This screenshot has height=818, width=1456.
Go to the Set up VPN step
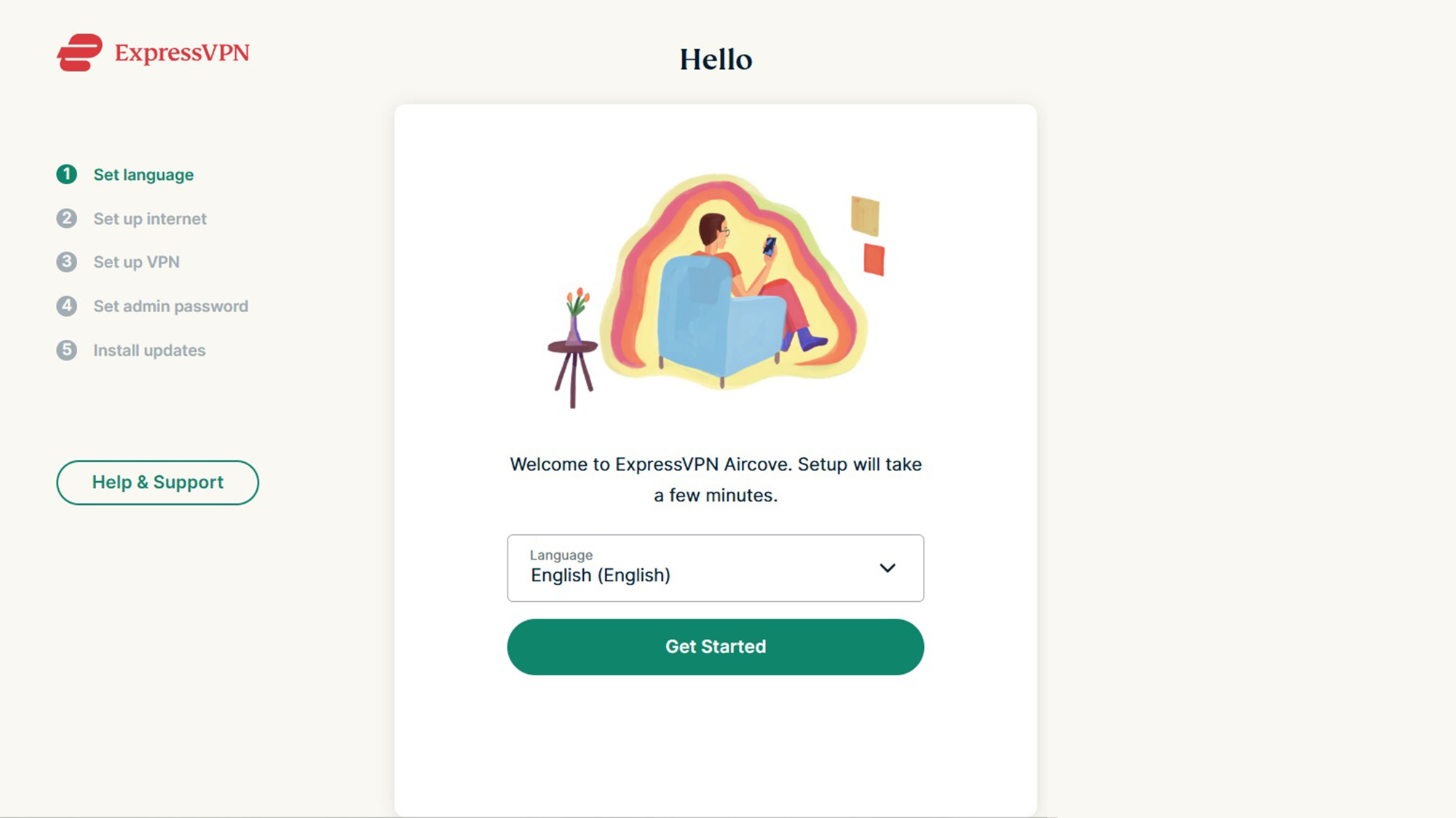[136, 262]
